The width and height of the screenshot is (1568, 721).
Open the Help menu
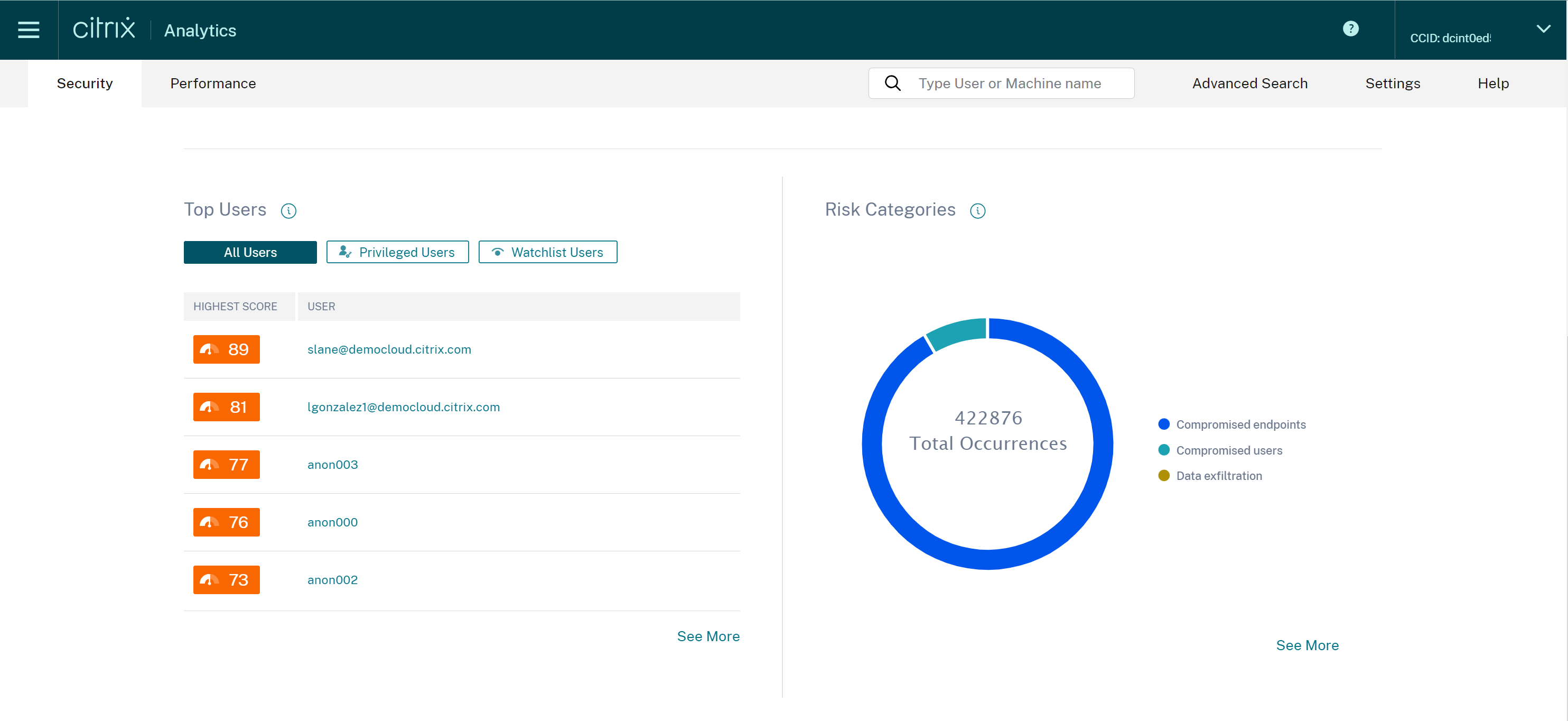click(1492, 84)
